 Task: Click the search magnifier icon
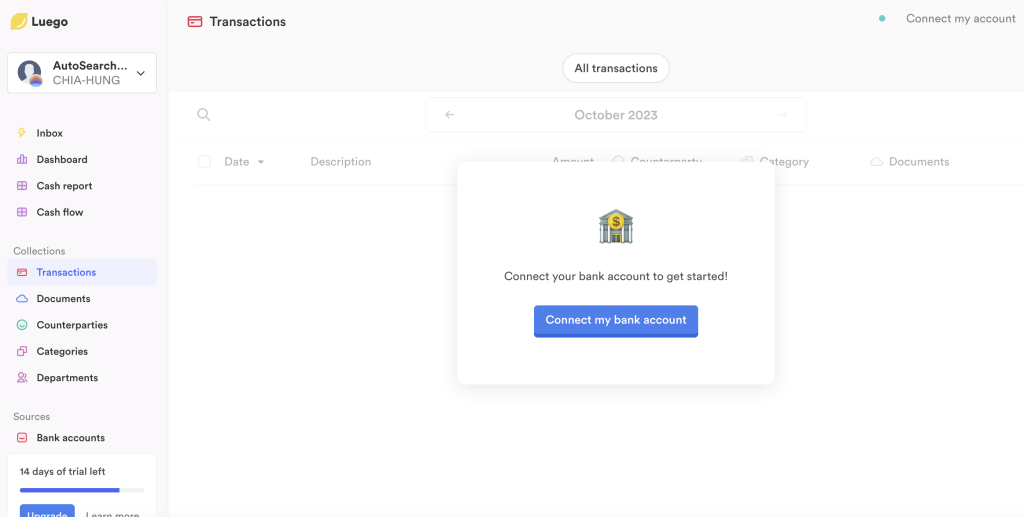tap(204, 115)
